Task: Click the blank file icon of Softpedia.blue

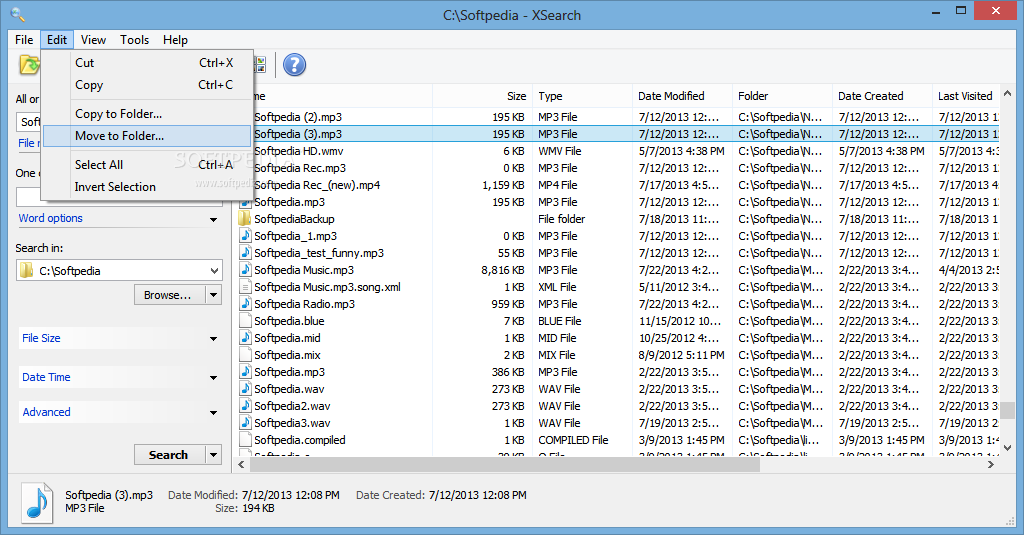Action: (x=245, y=321)
